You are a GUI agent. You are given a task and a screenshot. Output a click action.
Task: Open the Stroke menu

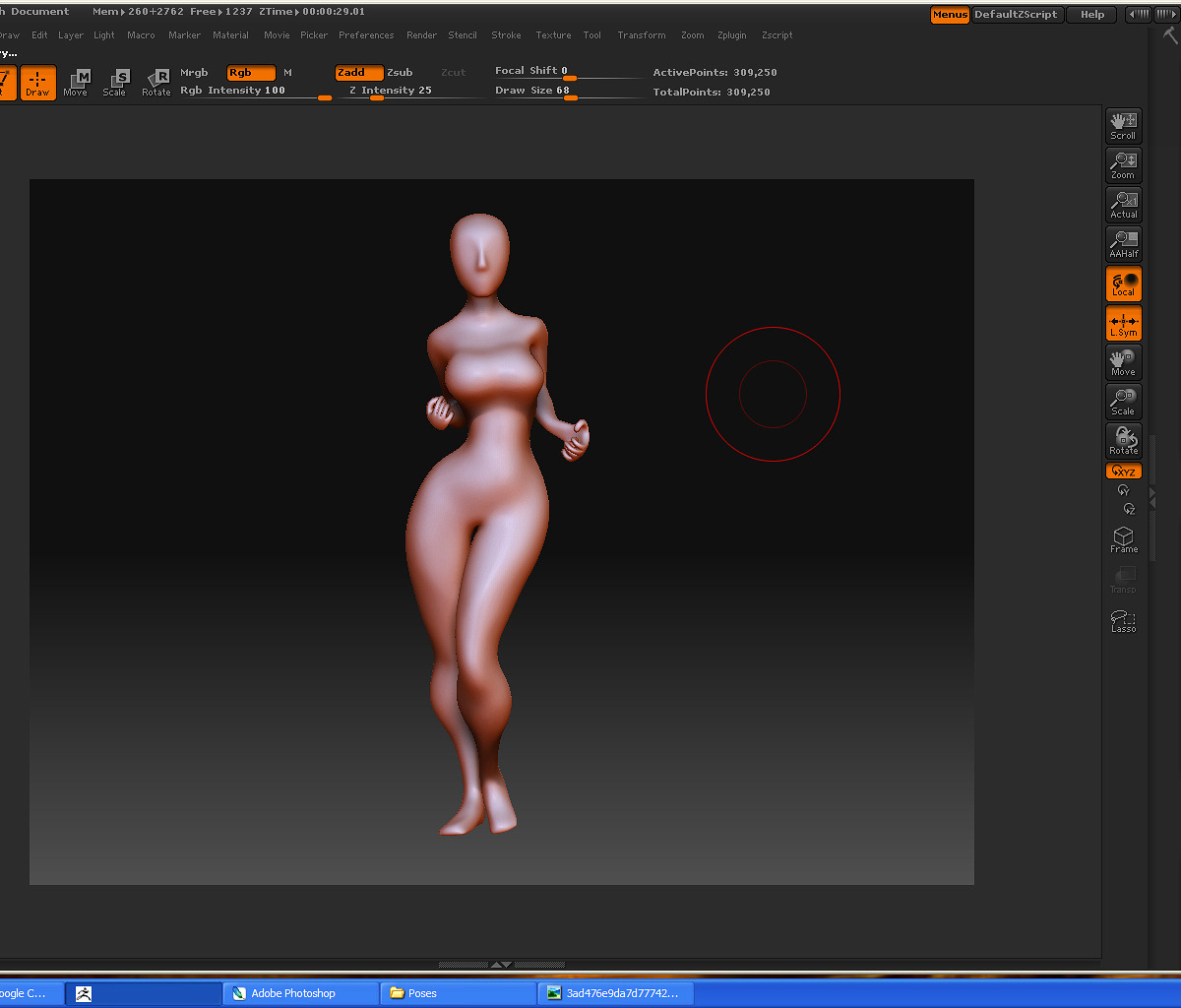coord(506,35)
